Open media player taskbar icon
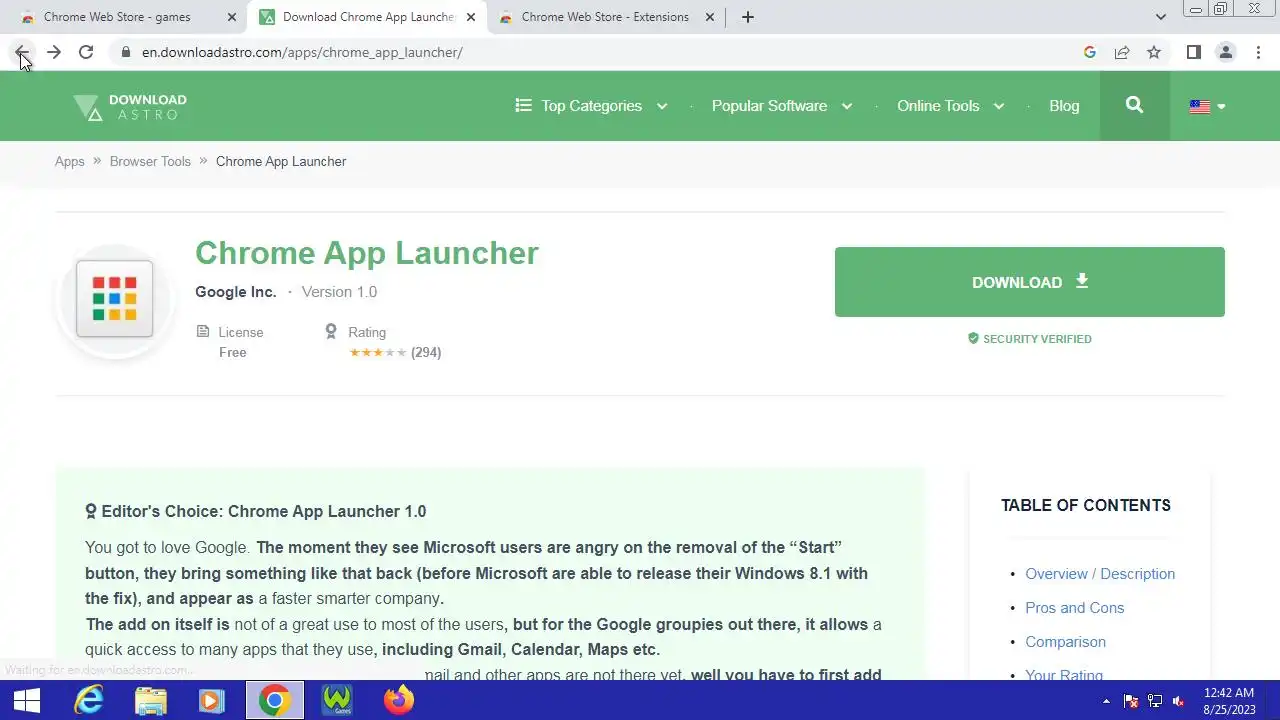 [x=211, y=700]
